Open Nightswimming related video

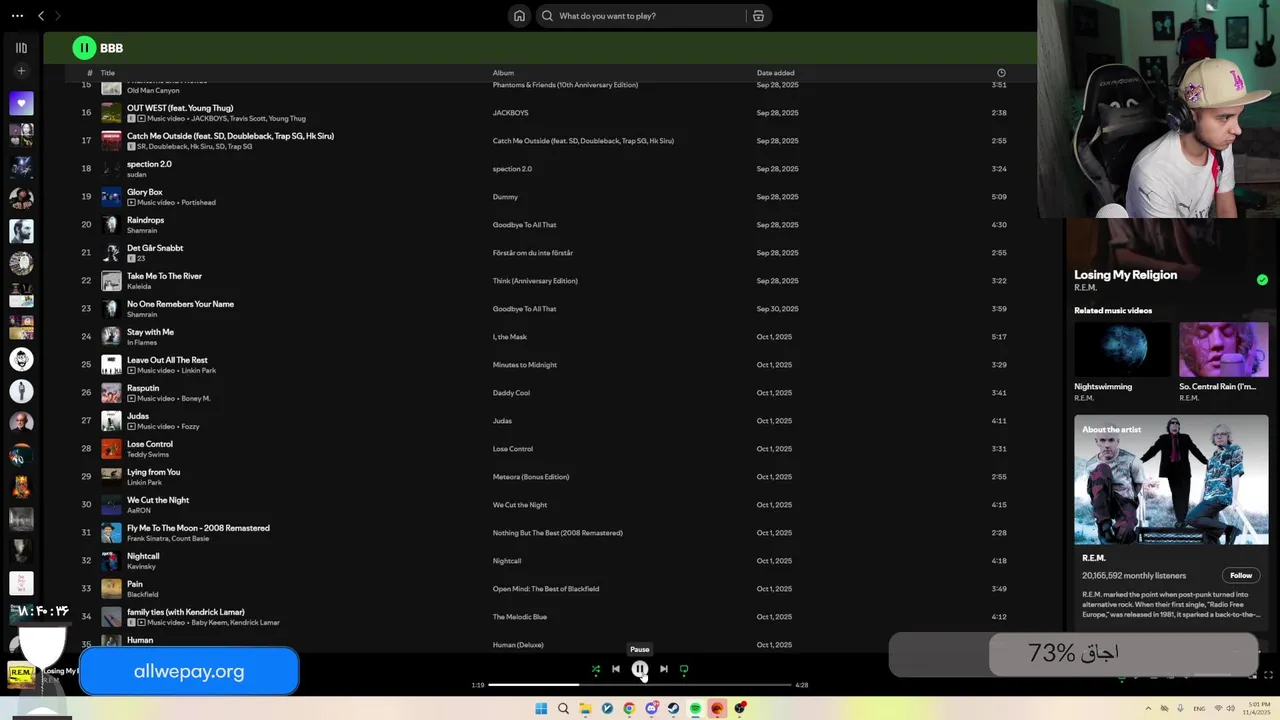point(1122,349)
